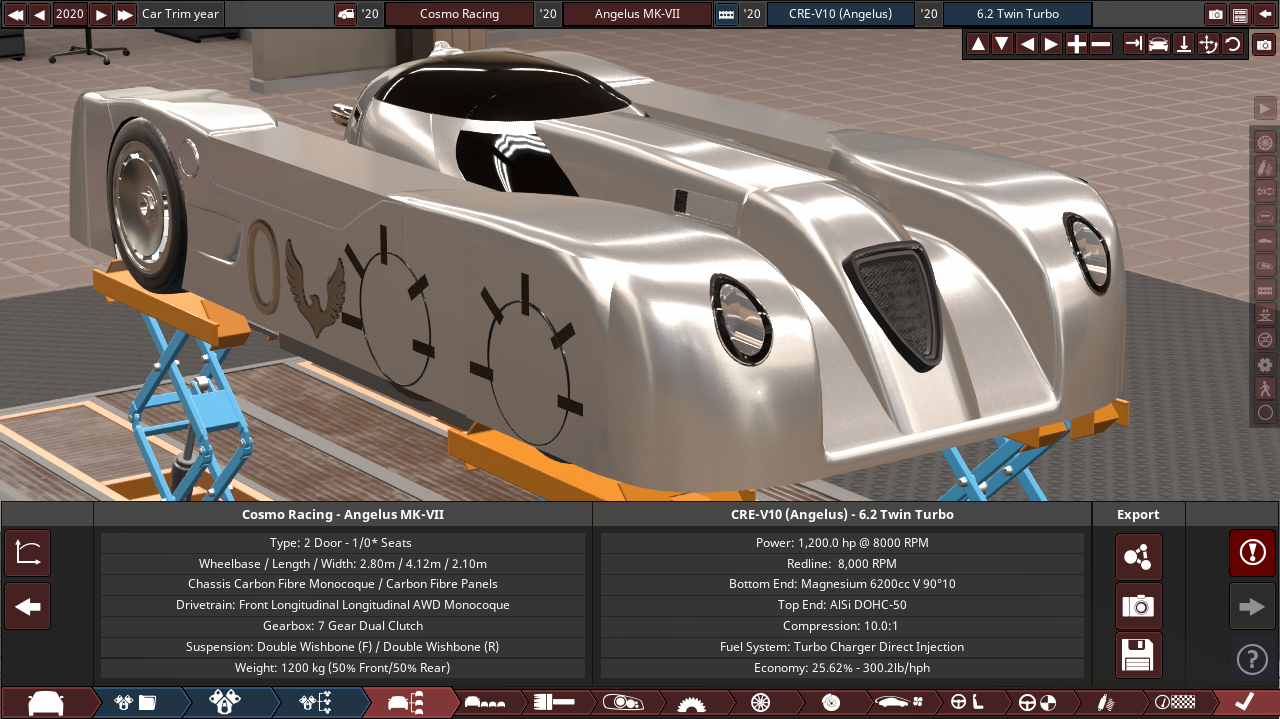1280x719 pixels.
Task: Move fixture left with left-triangle button
Action: point(1027,44)
